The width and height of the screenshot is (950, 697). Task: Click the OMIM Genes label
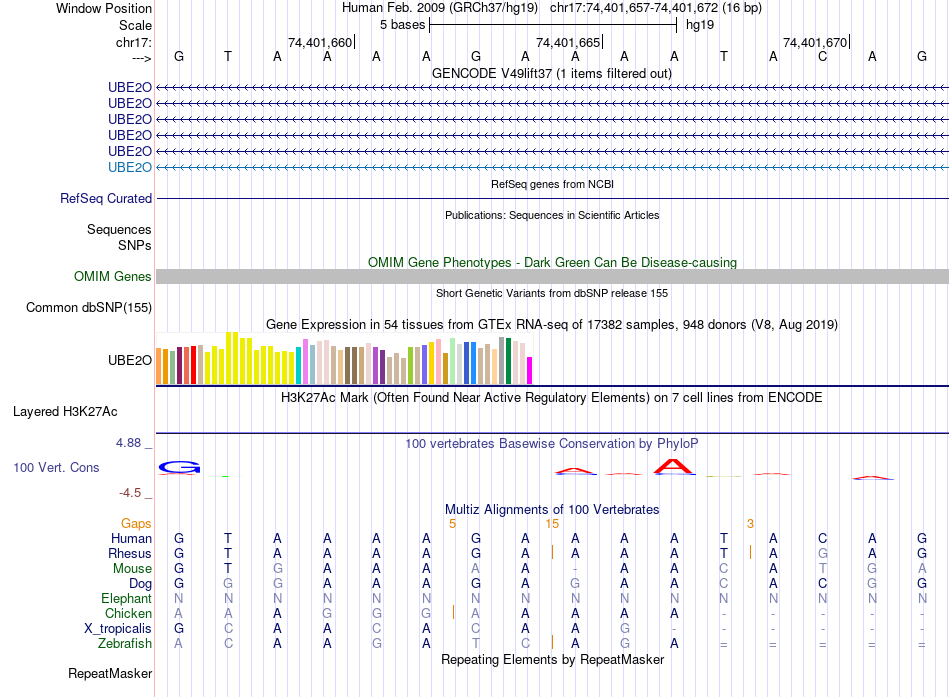[x=112, y=276]
